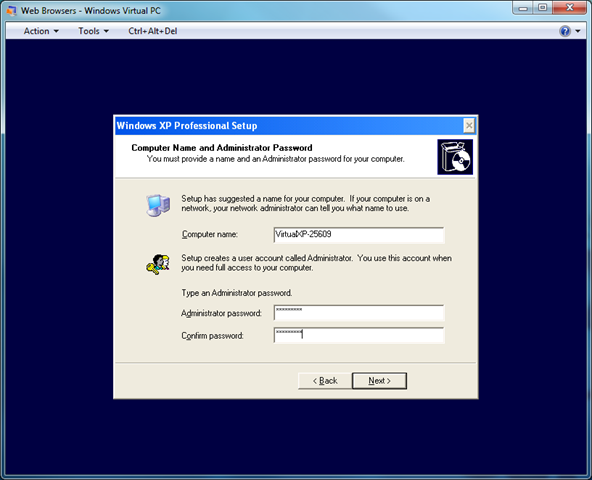Send Ctrl+Alt+Del to the virtual machine
Image resolution: width=592 pixels, height=480 pixels.
pyautogui.click(x=153, y=31)
